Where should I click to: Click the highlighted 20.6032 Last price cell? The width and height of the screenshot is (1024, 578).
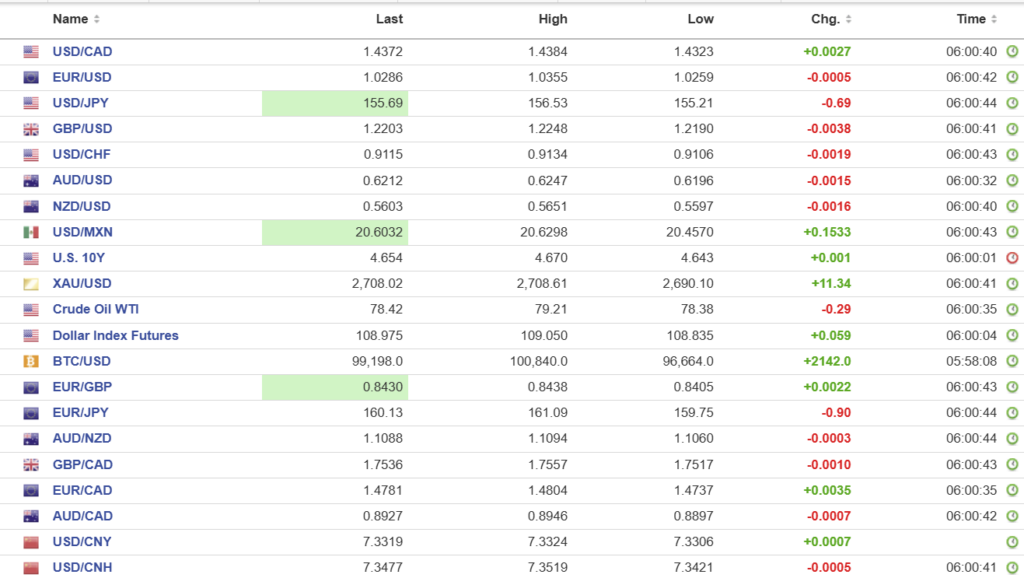335,232
